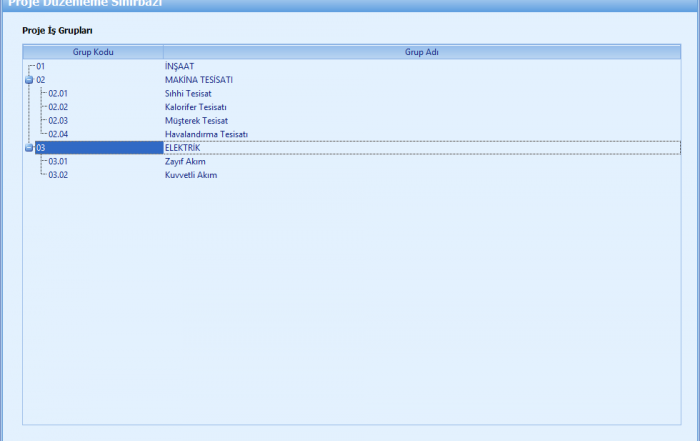Click the ELEKTRİK group name cell

point(183,147)
